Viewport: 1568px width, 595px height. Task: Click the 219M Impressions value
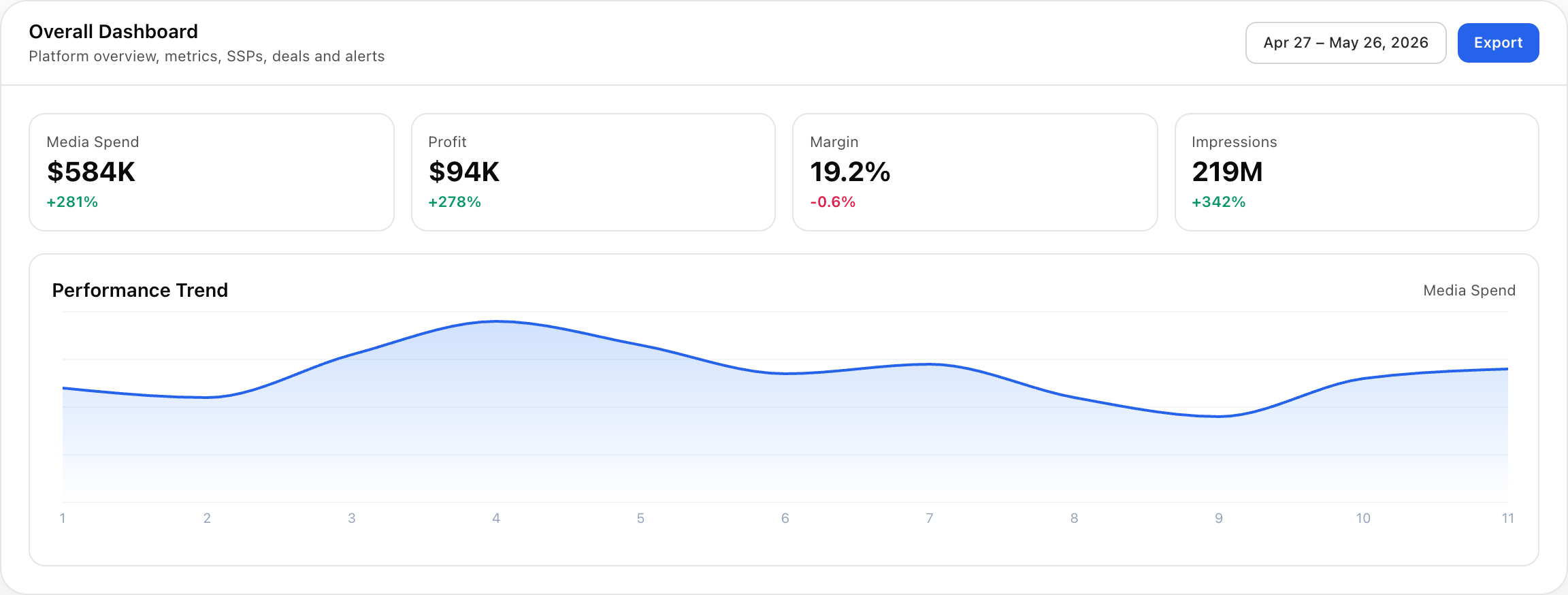(x=1227, y=172)
